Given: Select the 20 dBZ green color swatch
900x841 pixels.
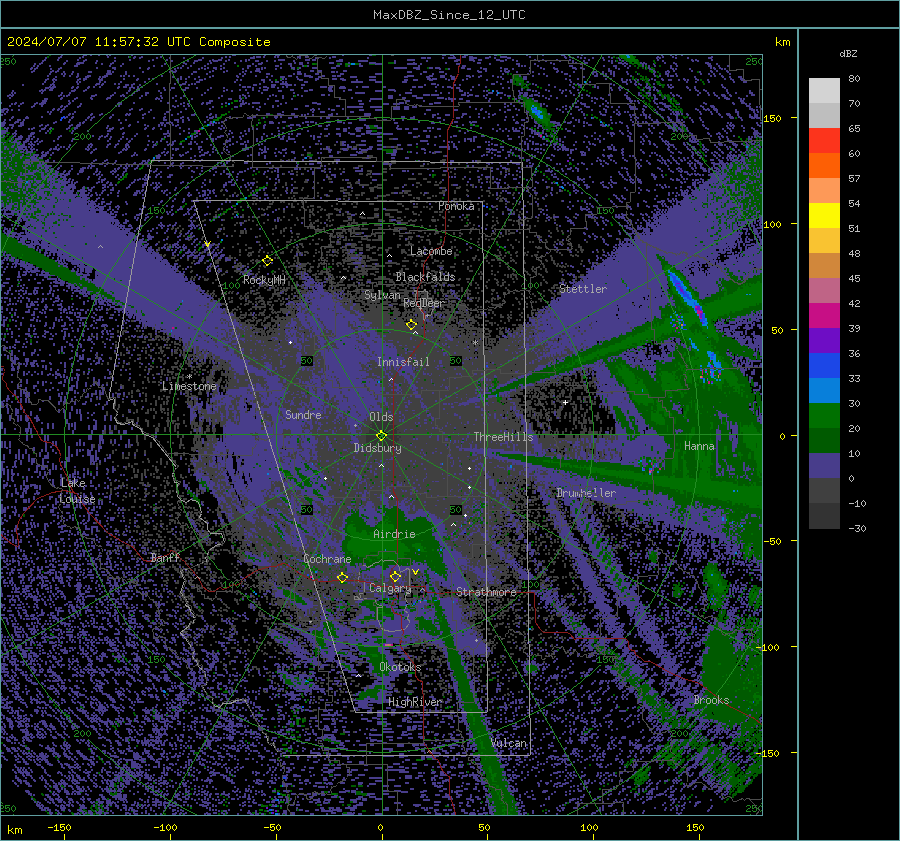Looking at the screenshot, I should [824, 416].
